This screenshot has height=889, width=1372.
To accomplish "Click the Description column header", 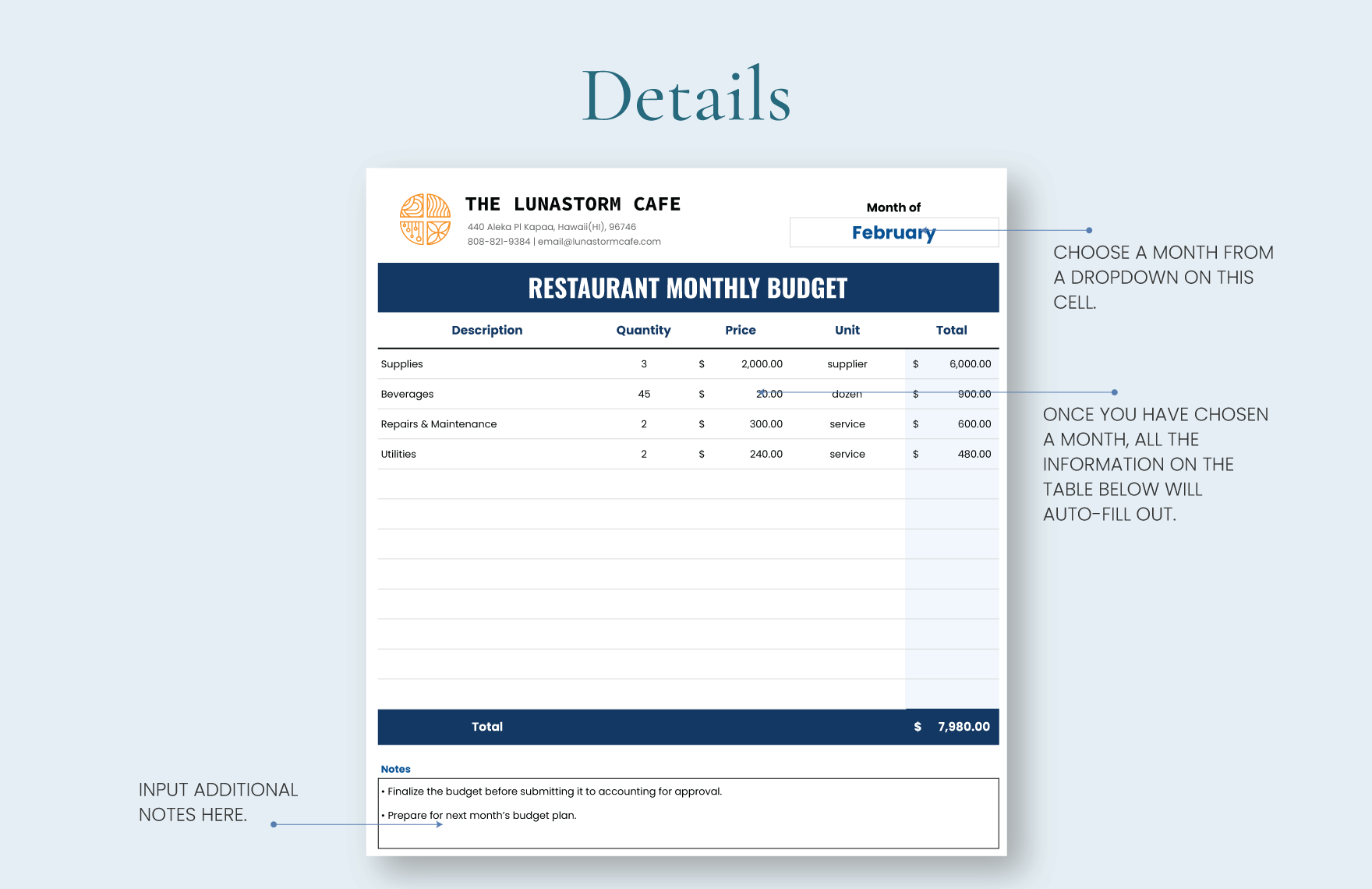I will [487, 330].
